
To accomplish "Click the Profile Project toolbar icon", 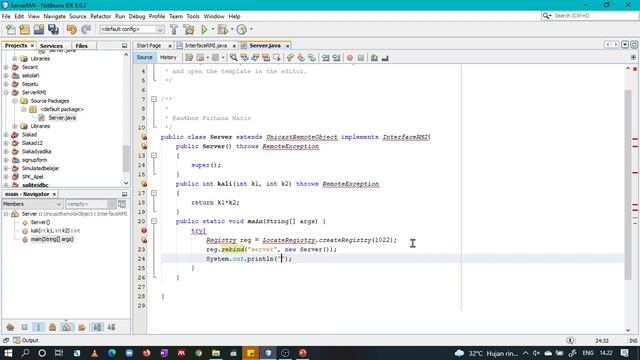I will (242, 29).
